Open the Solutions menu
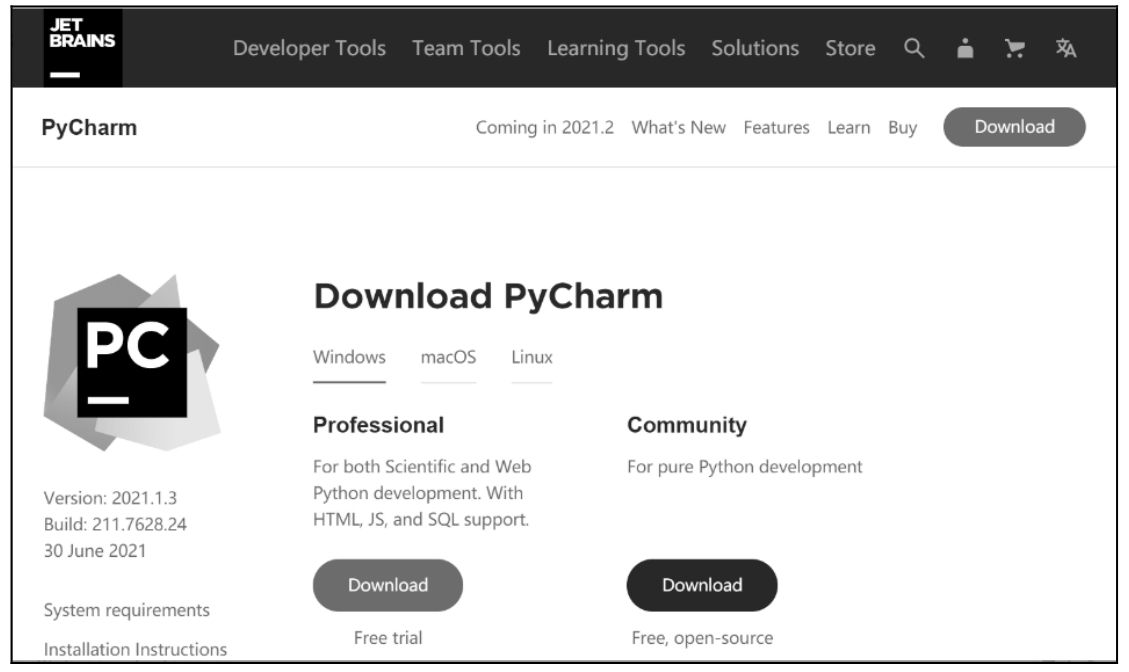1129x672 pixels. (755, 48)
